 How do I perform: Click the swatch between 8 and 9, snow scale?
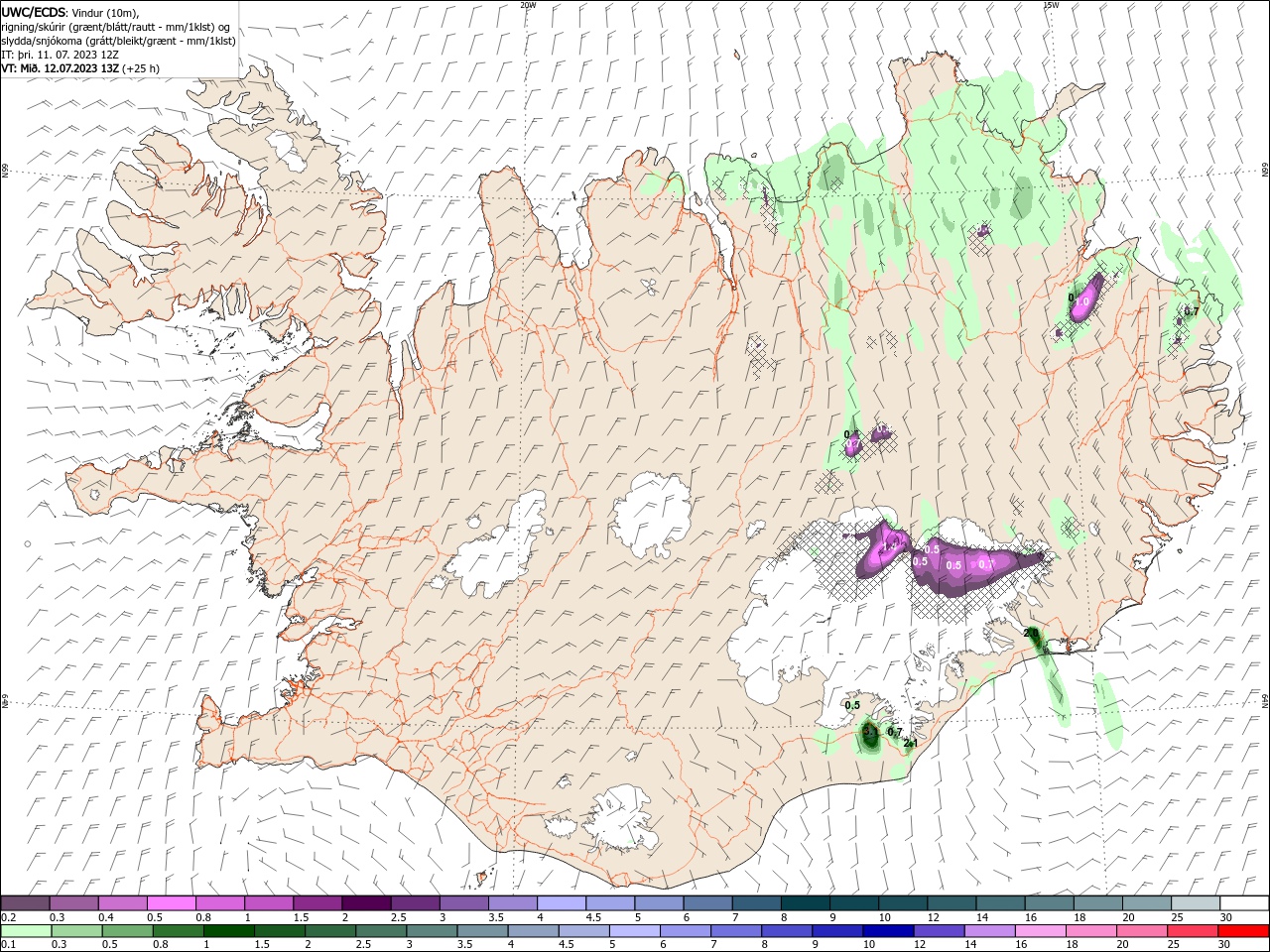[x=805, y=903]
